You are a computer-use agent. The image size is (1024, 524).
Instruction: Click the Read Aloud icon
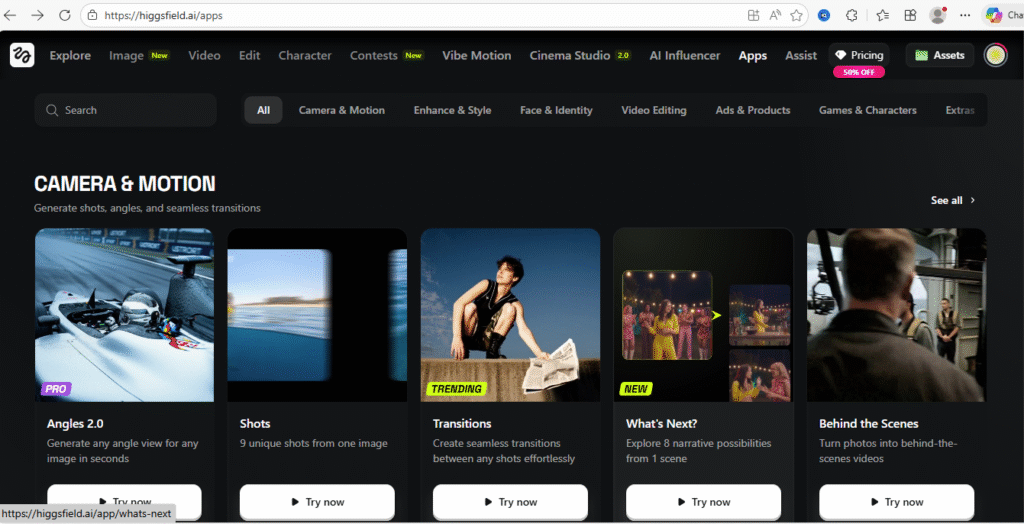775,15
